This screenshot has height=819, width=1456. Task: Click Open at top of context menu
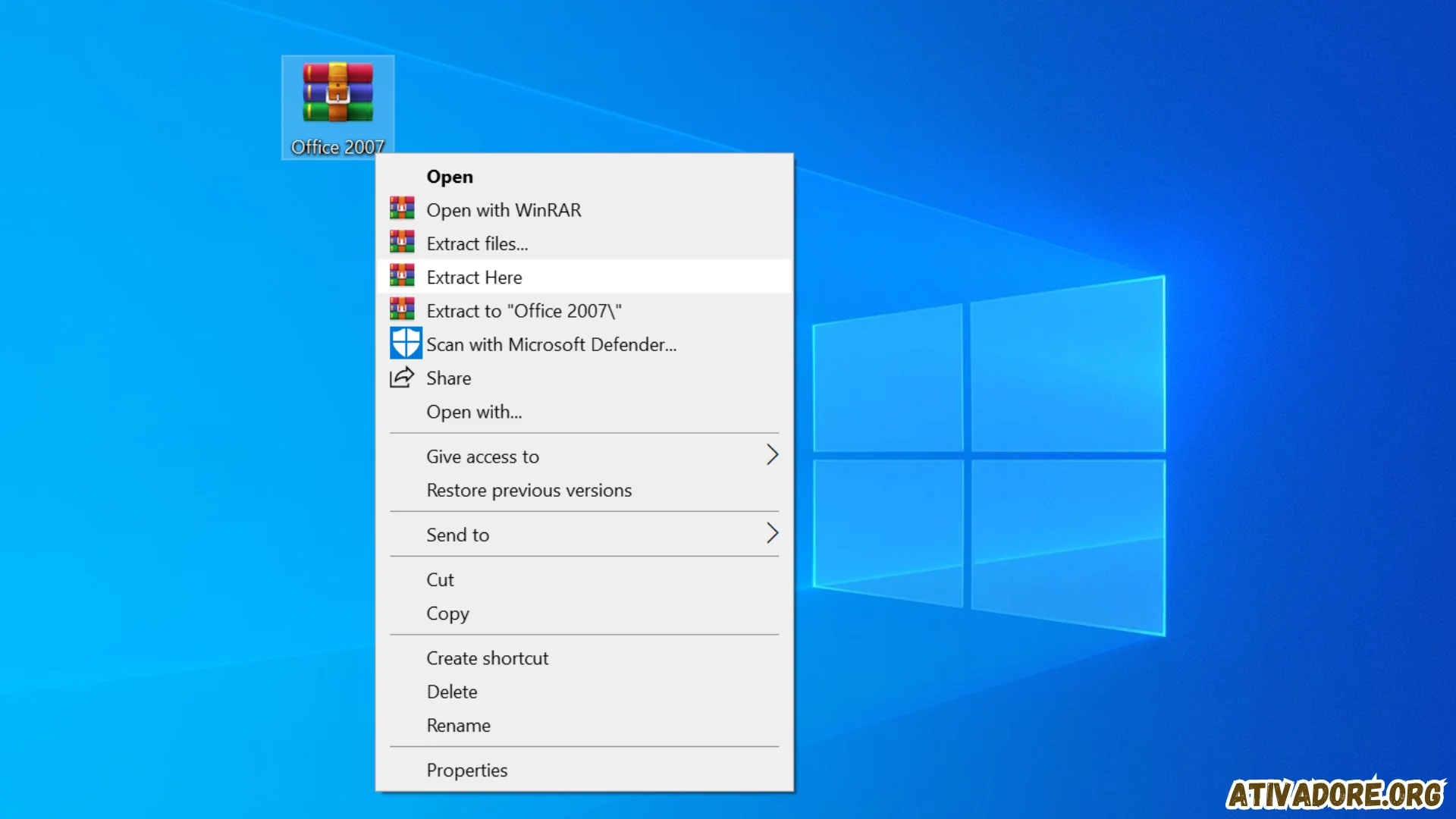448,176
